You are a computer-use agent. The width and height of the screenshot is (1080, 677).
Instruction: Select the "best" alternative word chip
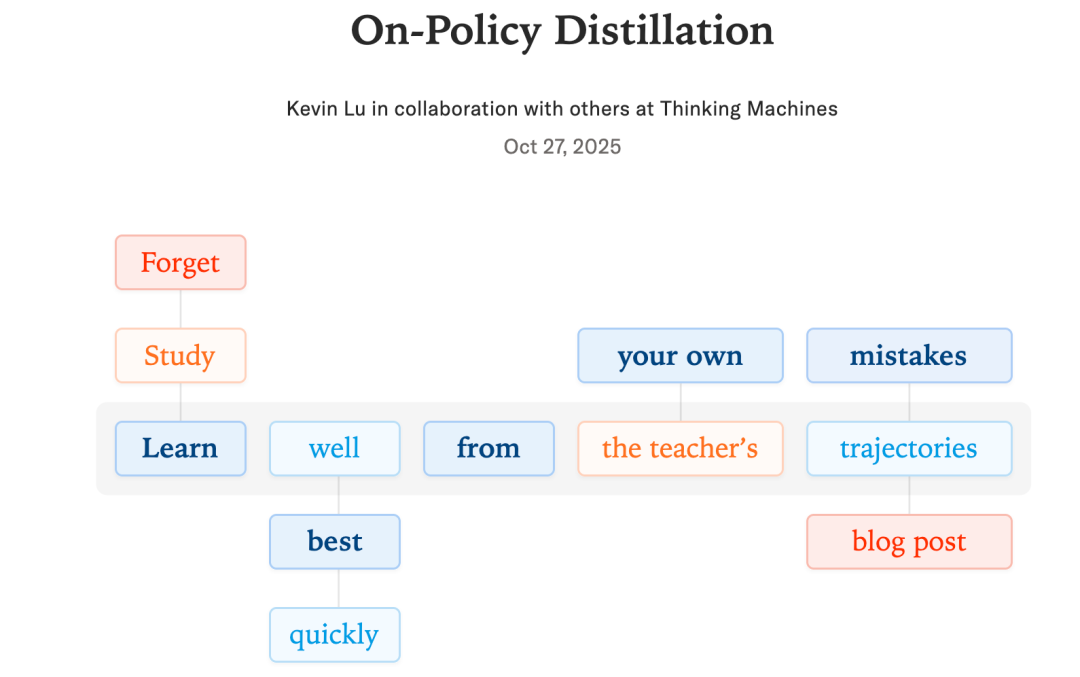(x=334, y=542)
